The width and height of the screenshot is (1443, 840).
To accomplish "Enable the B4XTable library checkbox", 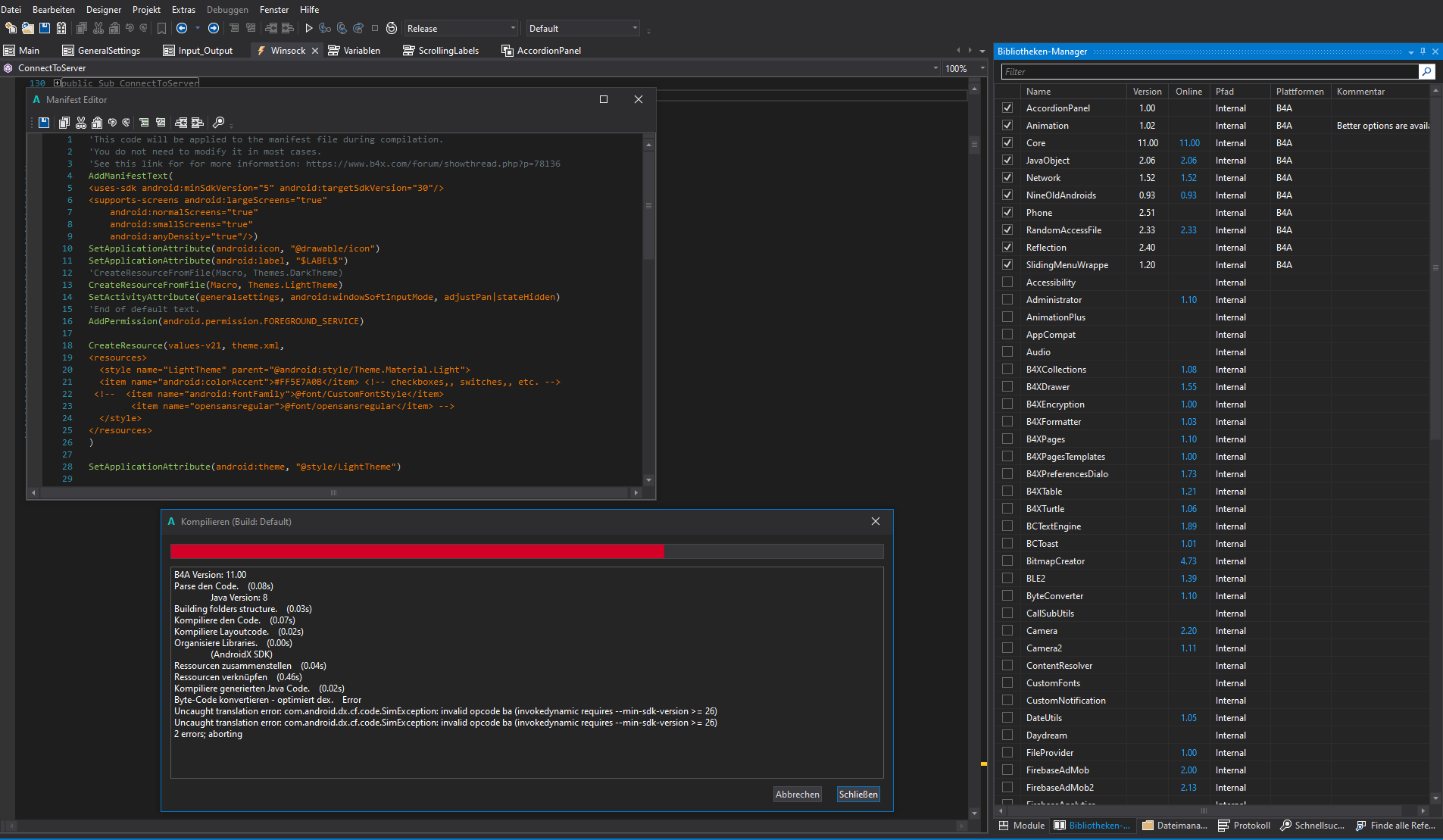I will (1007, 492).
